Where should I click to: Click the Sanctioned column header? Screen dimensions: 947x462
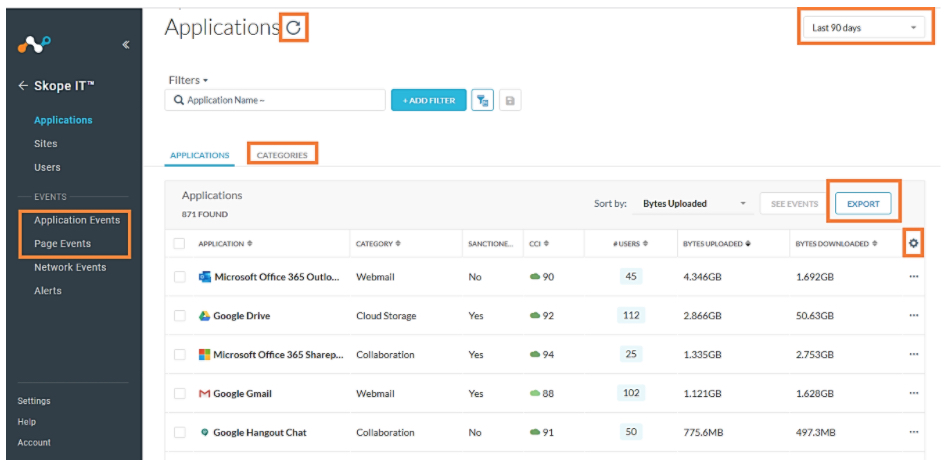point(491,243)
